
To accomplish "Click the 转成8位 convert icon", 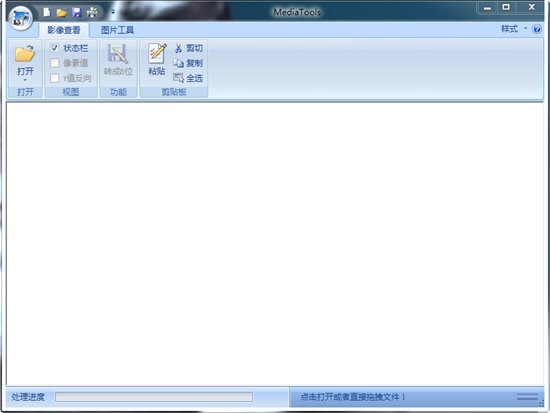I will [118, 54].
